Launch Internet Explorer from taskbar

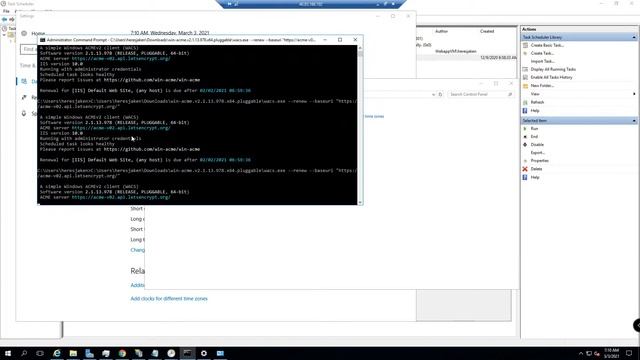pos(57,353)
